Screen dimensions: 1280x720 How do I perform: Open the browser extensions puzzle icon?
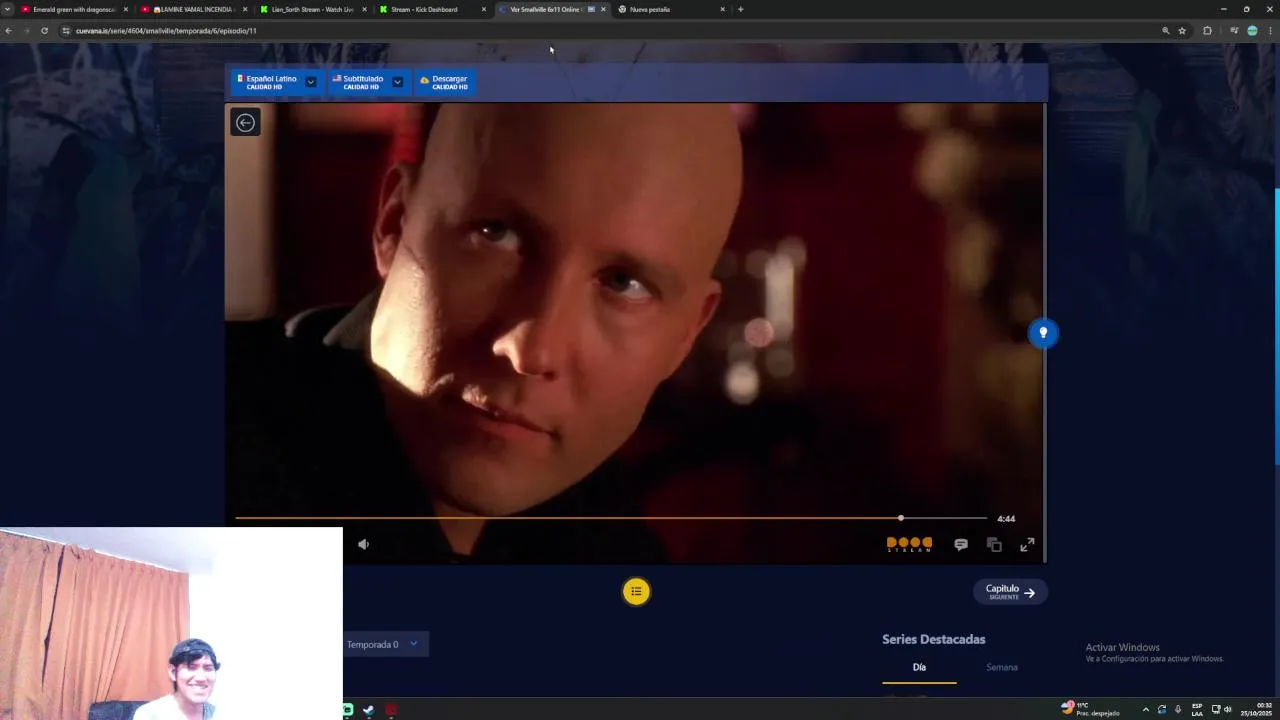[1207, 31]
